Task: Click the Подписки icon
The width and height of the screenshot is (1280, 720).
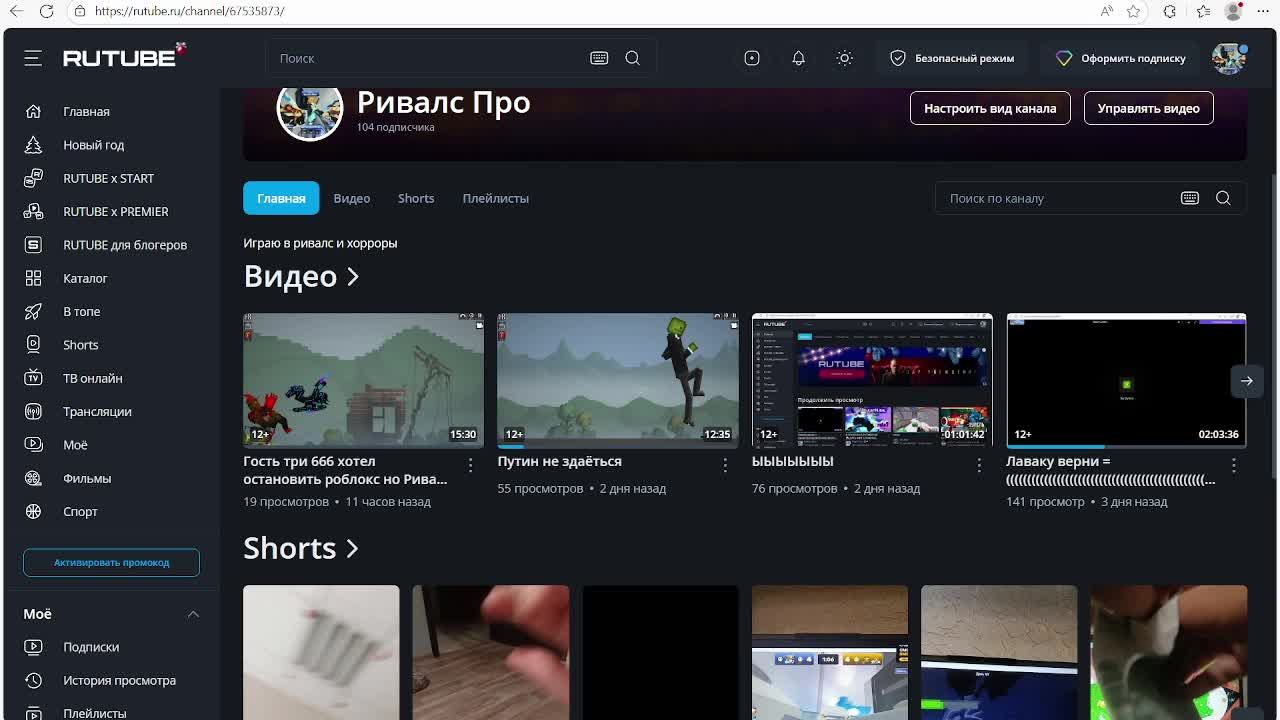Action: (33, 647)
